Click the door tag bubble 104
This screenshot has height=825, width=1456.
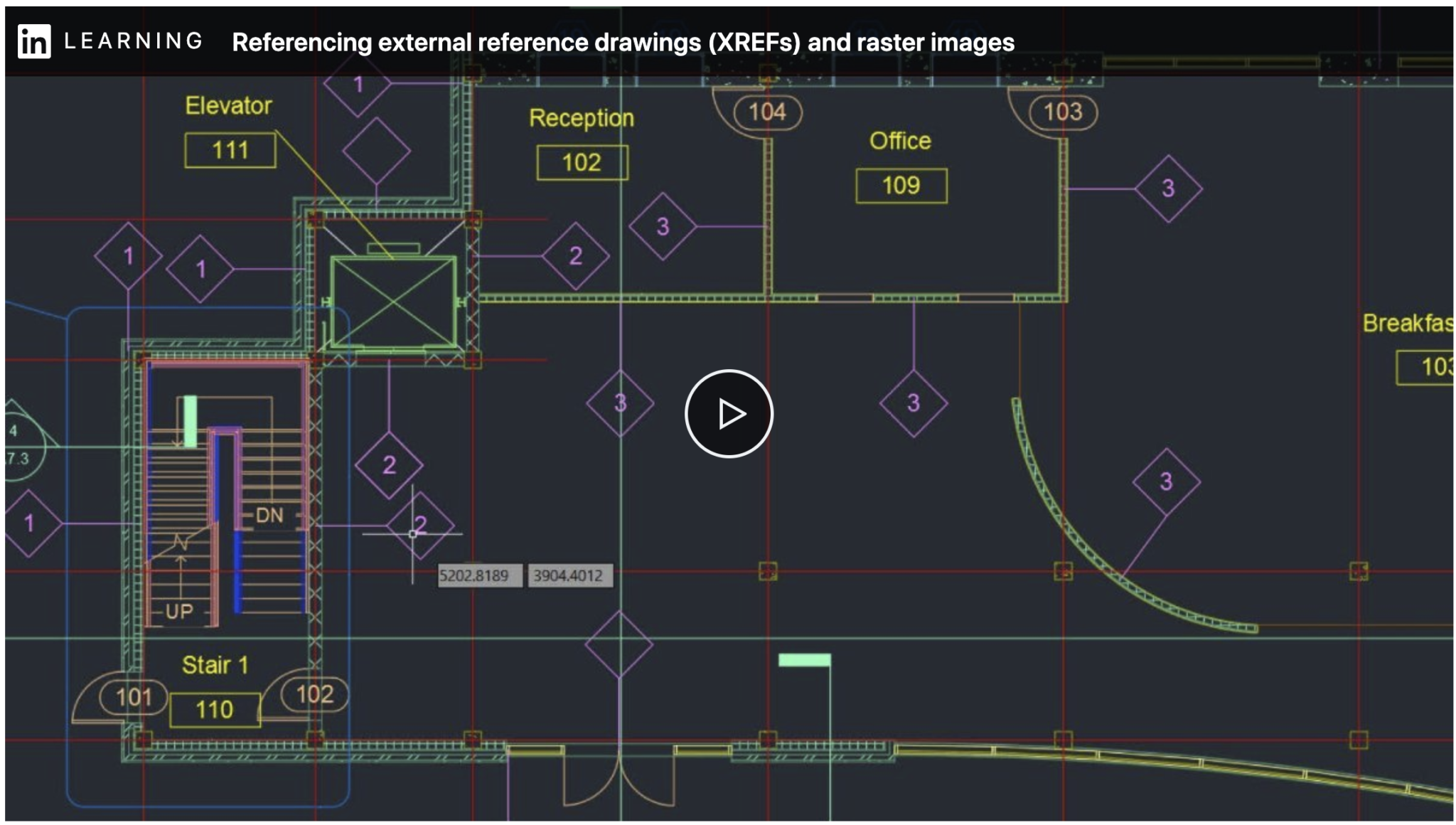(768, 112)
